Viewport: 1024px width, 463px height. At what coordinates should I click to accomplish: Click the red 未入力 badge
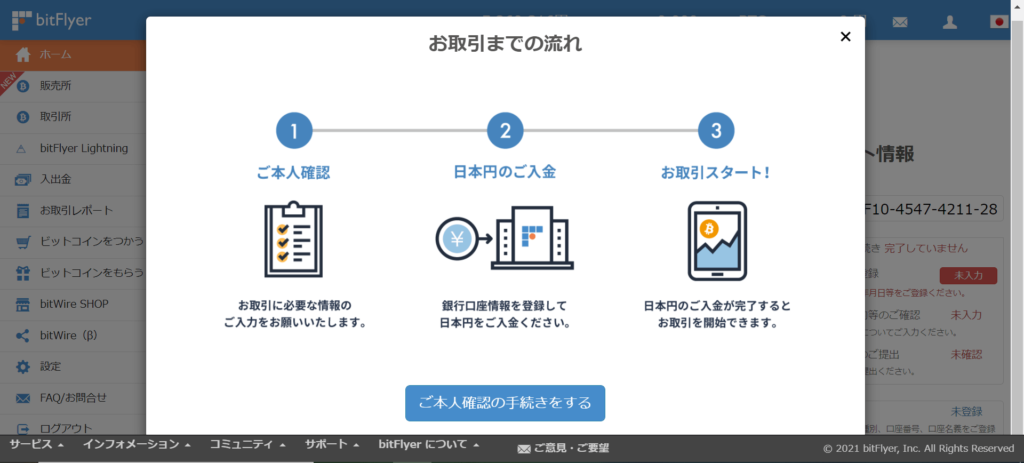tap(968, 276)
